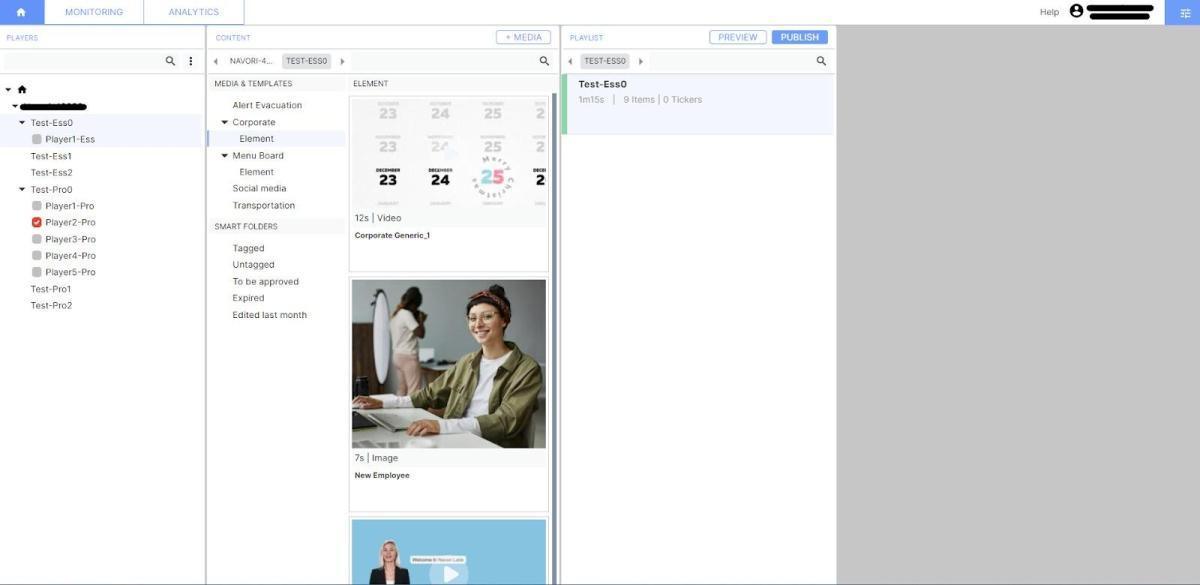Click the Content panel search icon
1200x585 pixels.
coord(544,61)
